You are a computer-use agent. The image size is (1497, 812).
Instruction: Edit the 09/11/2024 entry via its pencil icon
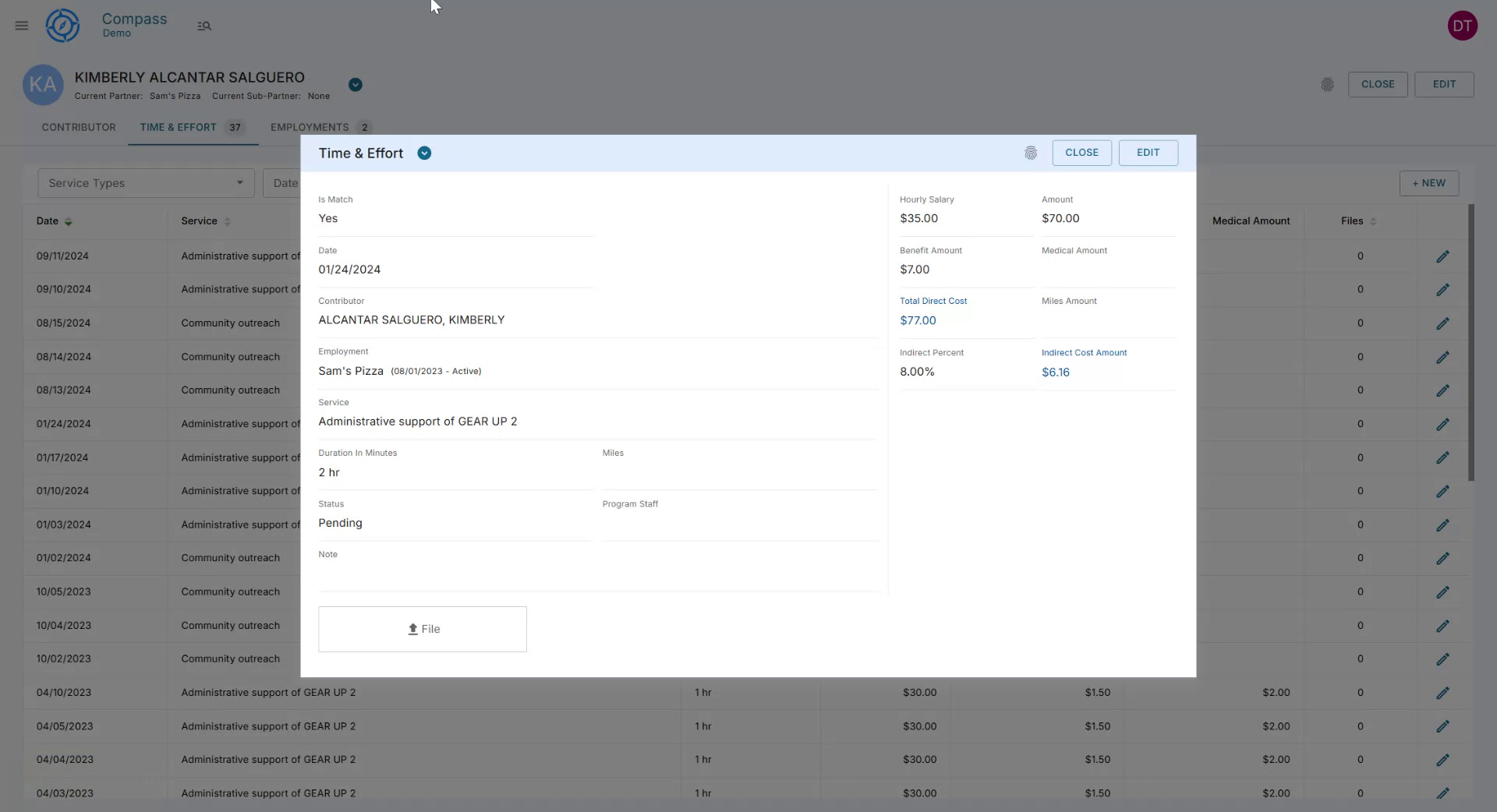[1443, 256]
